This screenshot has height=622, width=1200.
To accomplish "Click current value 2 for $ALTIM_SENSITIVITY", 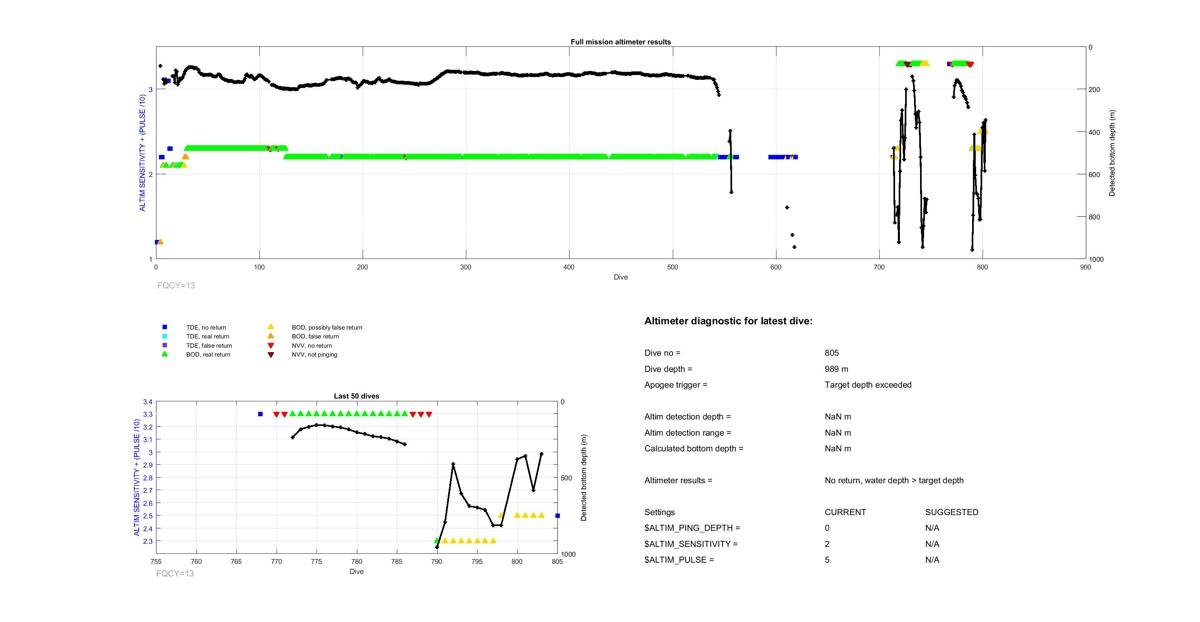I will [x=827, y=544].
